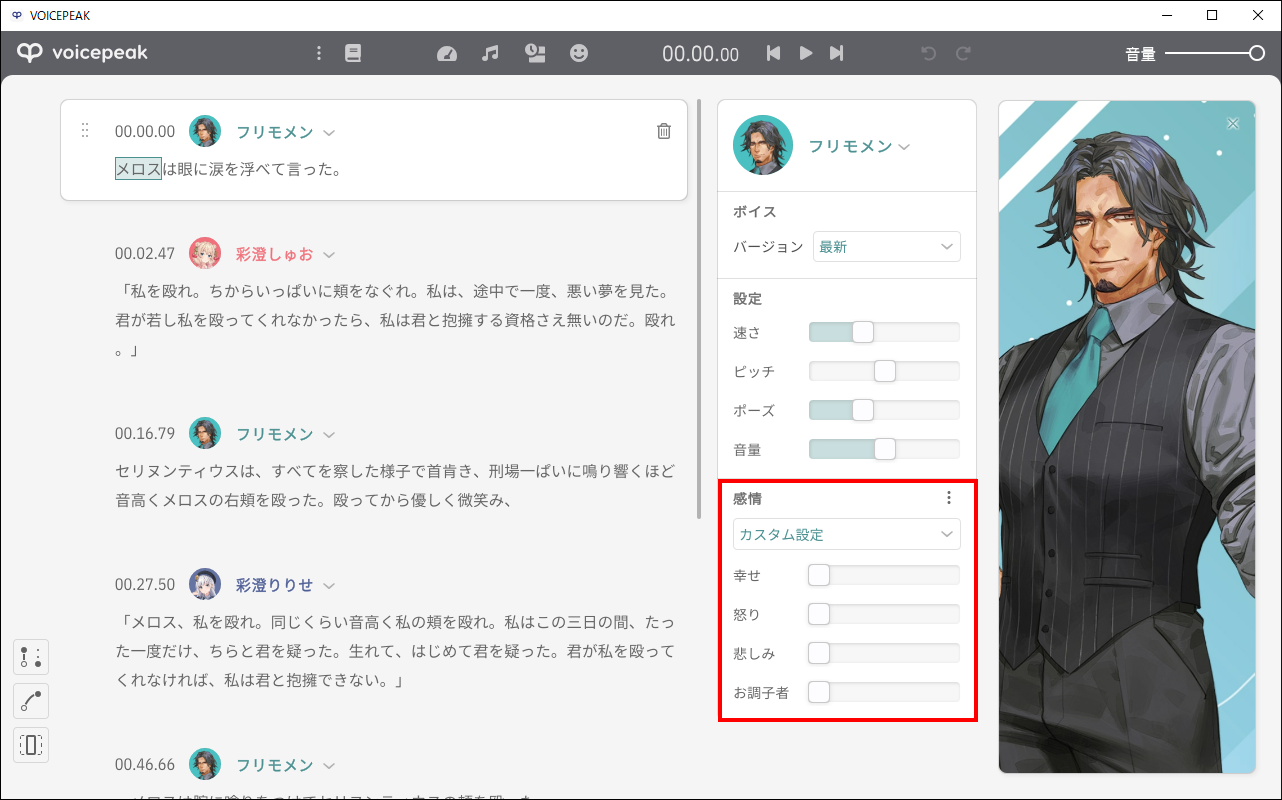This screenshot has height=800, width=1282.
Task: Open the speed gauge icon in toolbar
Action: [x=447, y=54]
